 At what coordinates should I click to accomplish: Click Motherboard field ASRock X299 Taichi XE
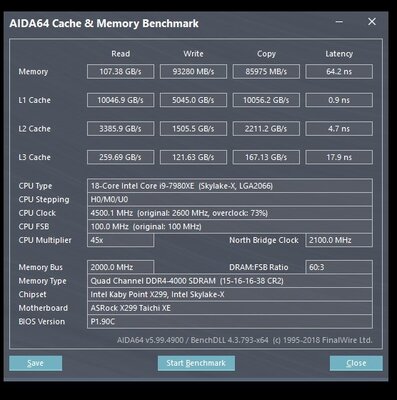(230, 308)
